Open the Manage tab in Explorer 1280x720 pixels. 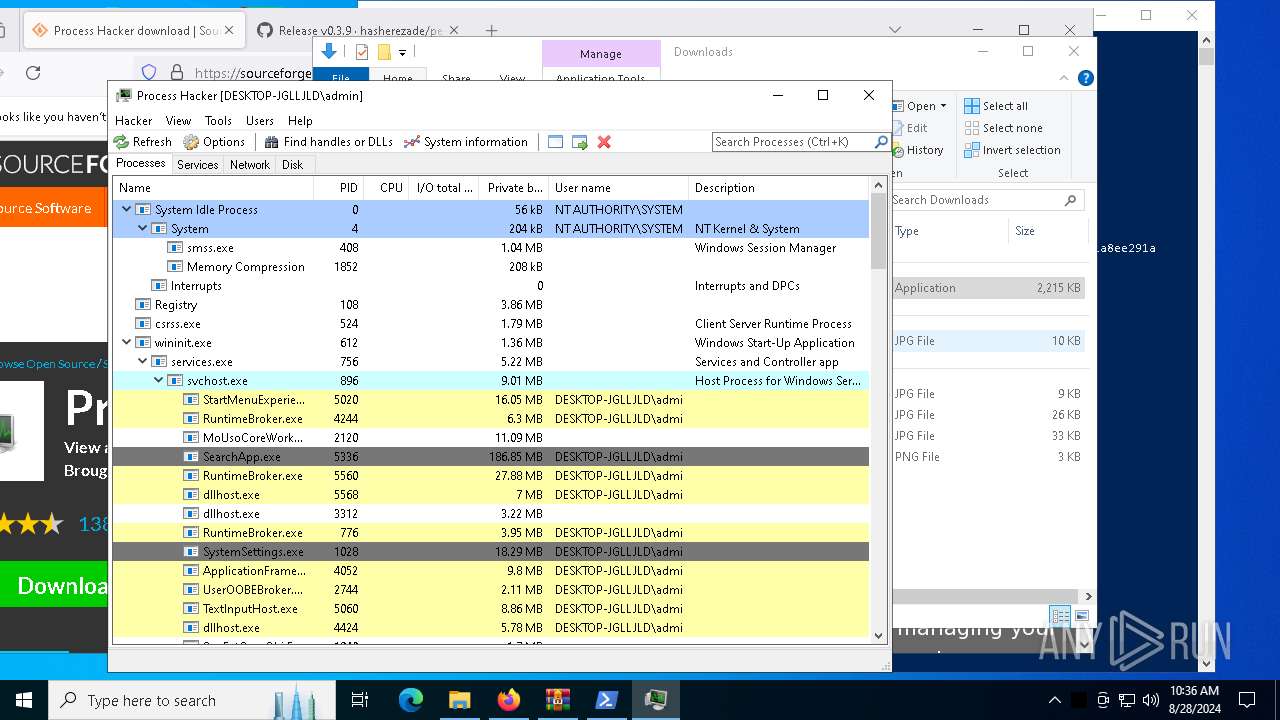pos(600,54)
